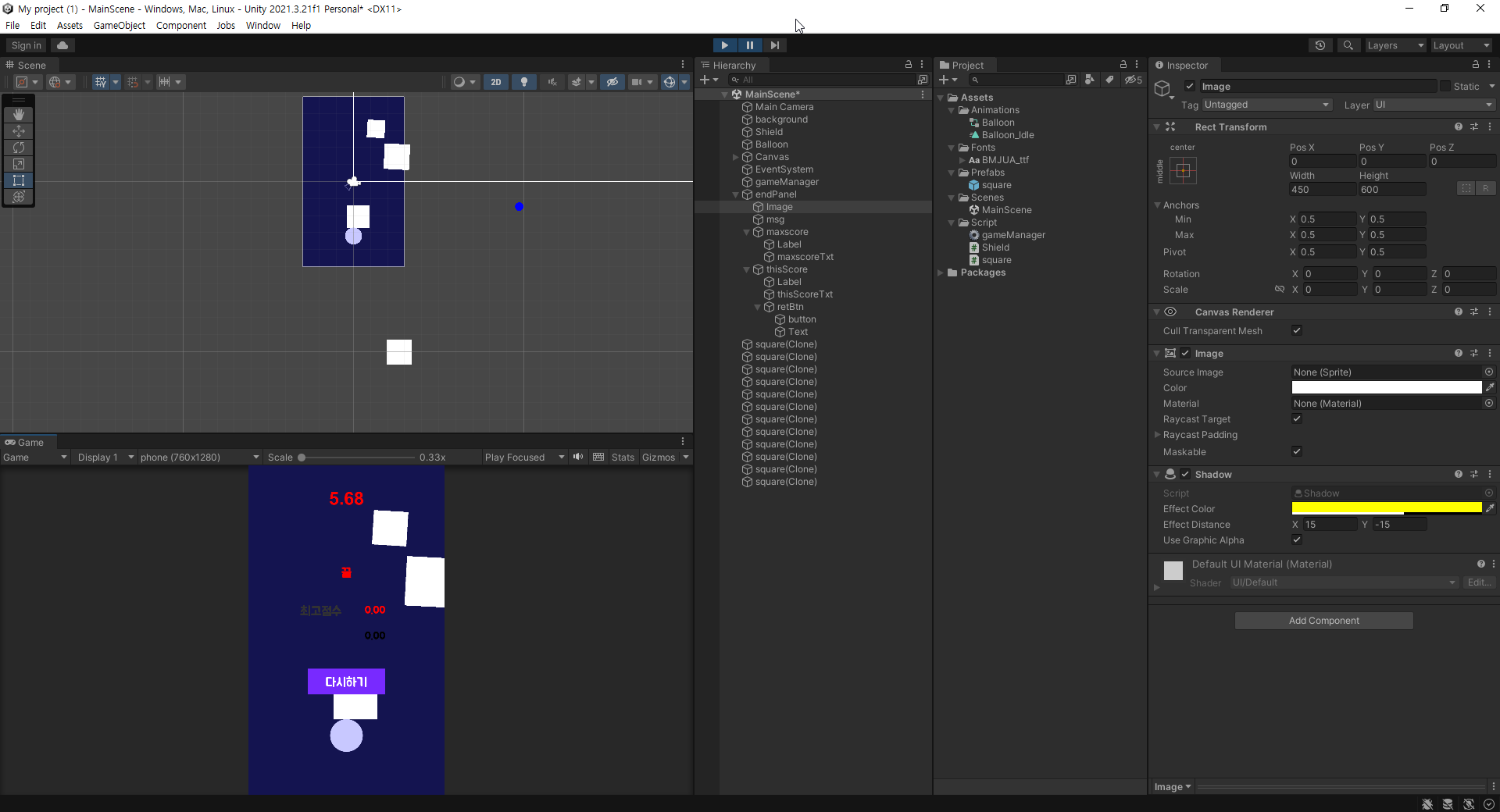This screenshot has height=812, width=1500.
Task: Toggle the Static checkbox
Action: (1445, 87)
